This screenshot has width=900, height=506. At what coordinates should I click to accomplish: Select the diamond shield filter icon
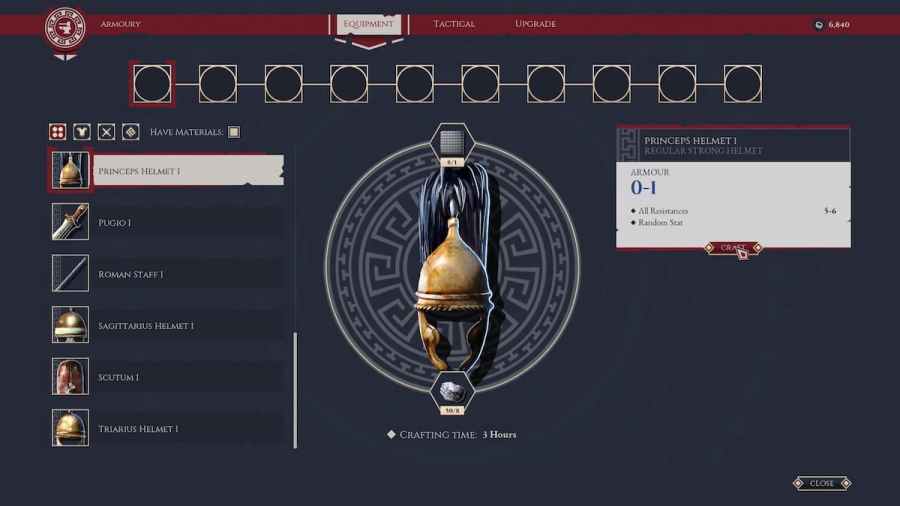(x=131, y=132)
